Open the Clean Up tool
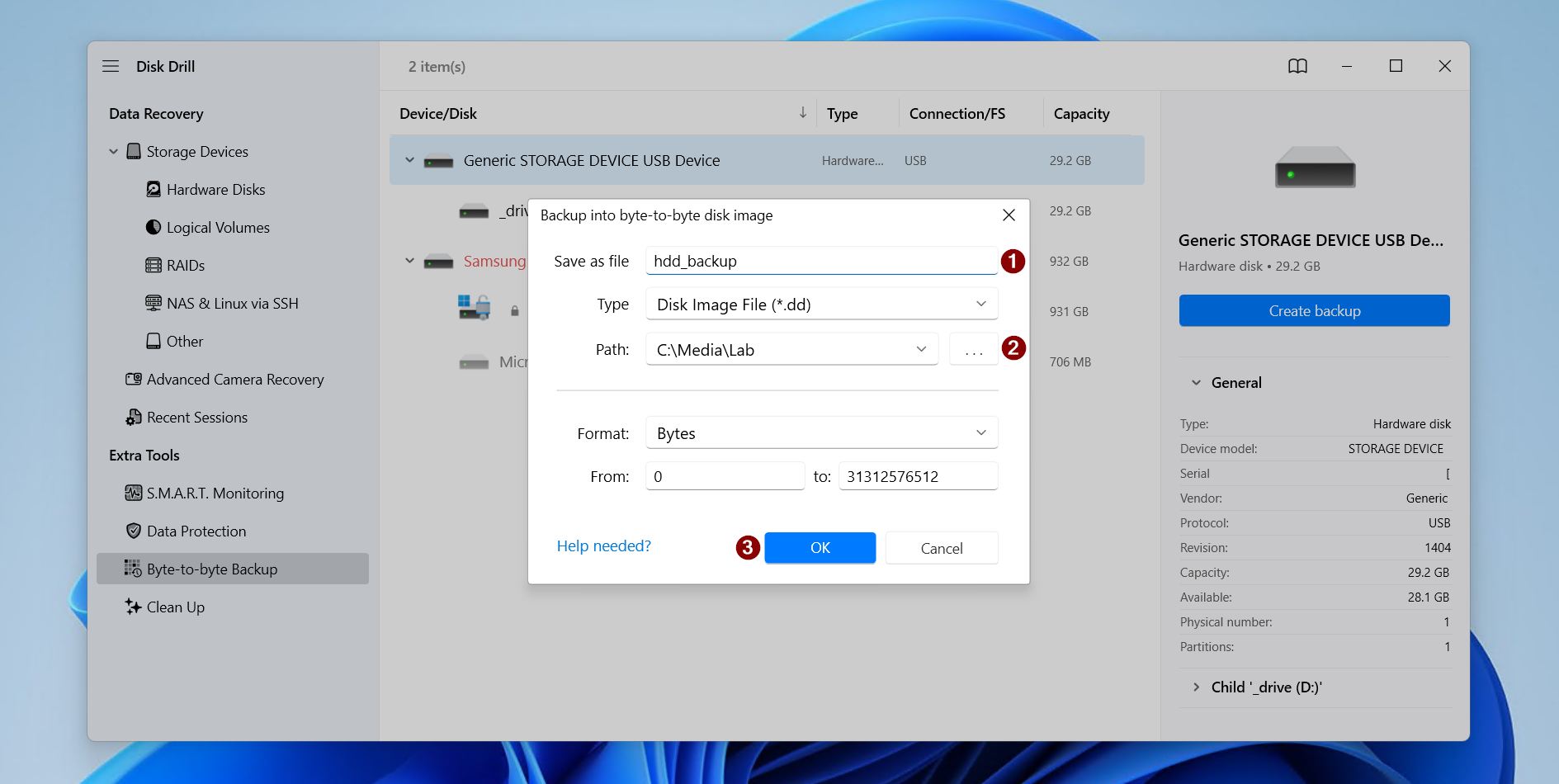This screenshot has height=784, width=1559. click(175, 607)
